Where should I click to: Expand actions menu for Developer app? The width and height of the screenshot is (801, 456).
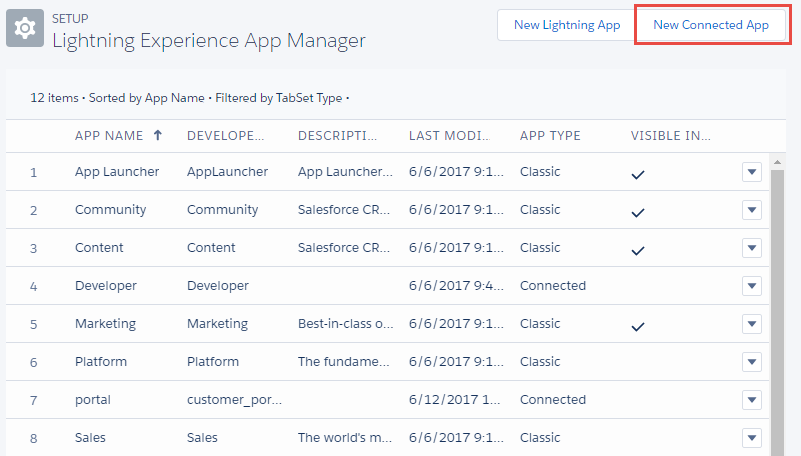(x=752, y=286)
